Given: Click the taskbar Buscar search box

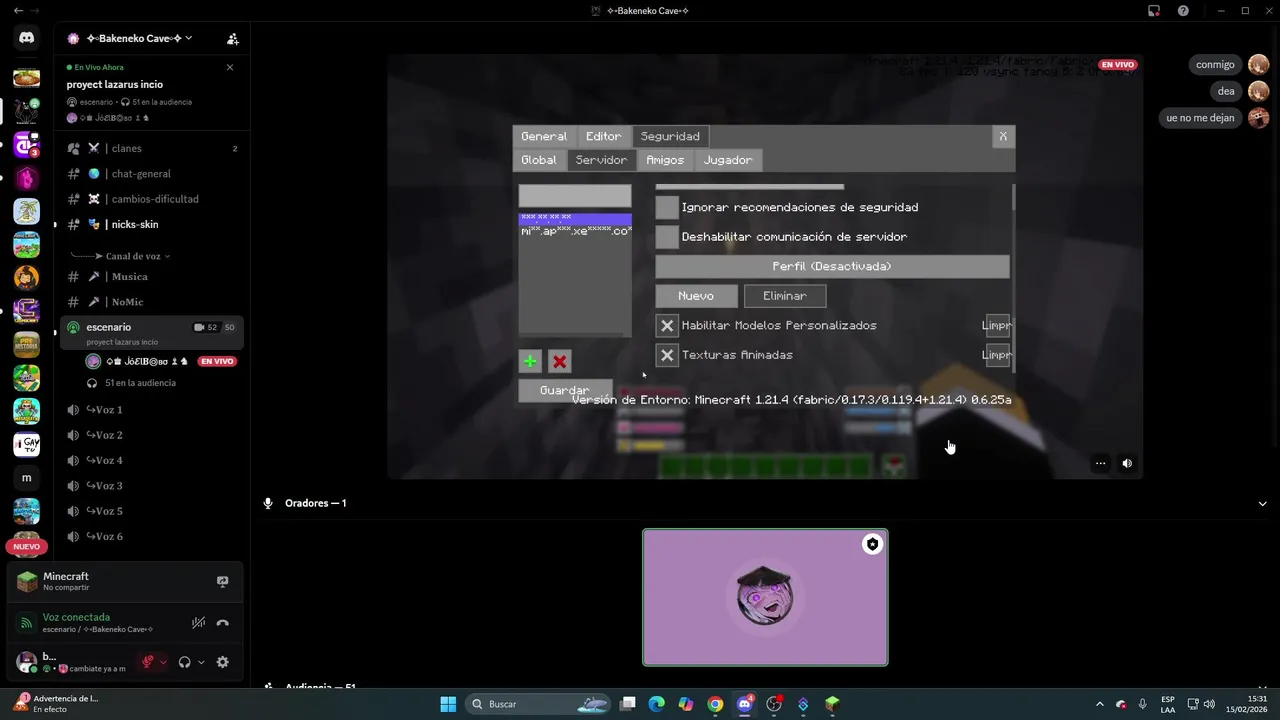Looking at the screenshot, I should [540, 704].
